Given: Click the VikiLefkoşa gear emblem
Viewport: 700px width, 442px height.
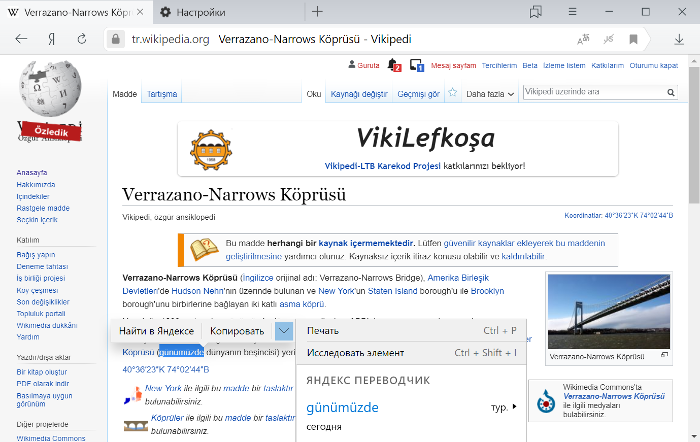Looking at the screenshot, I should (211, 150).
